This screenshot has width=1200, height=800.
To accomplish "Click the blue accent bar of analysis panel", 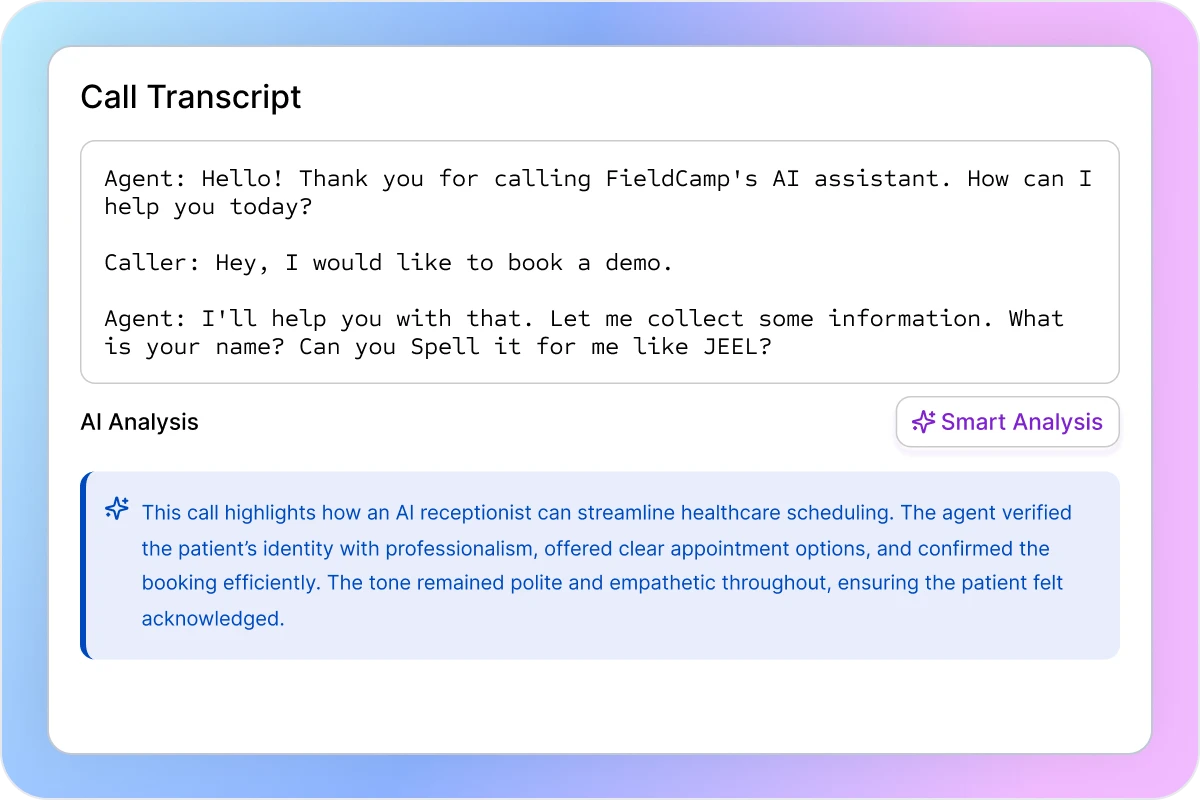I will [x=86, y=565].
